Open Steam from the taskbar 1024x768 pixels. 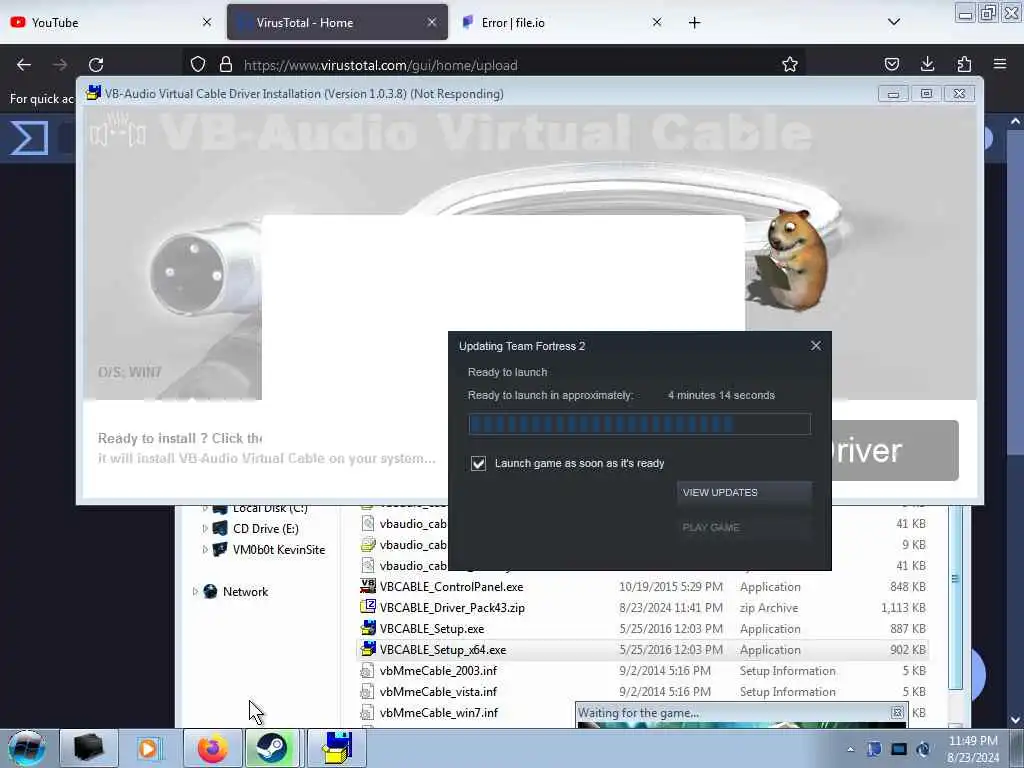tap(272, 748)
